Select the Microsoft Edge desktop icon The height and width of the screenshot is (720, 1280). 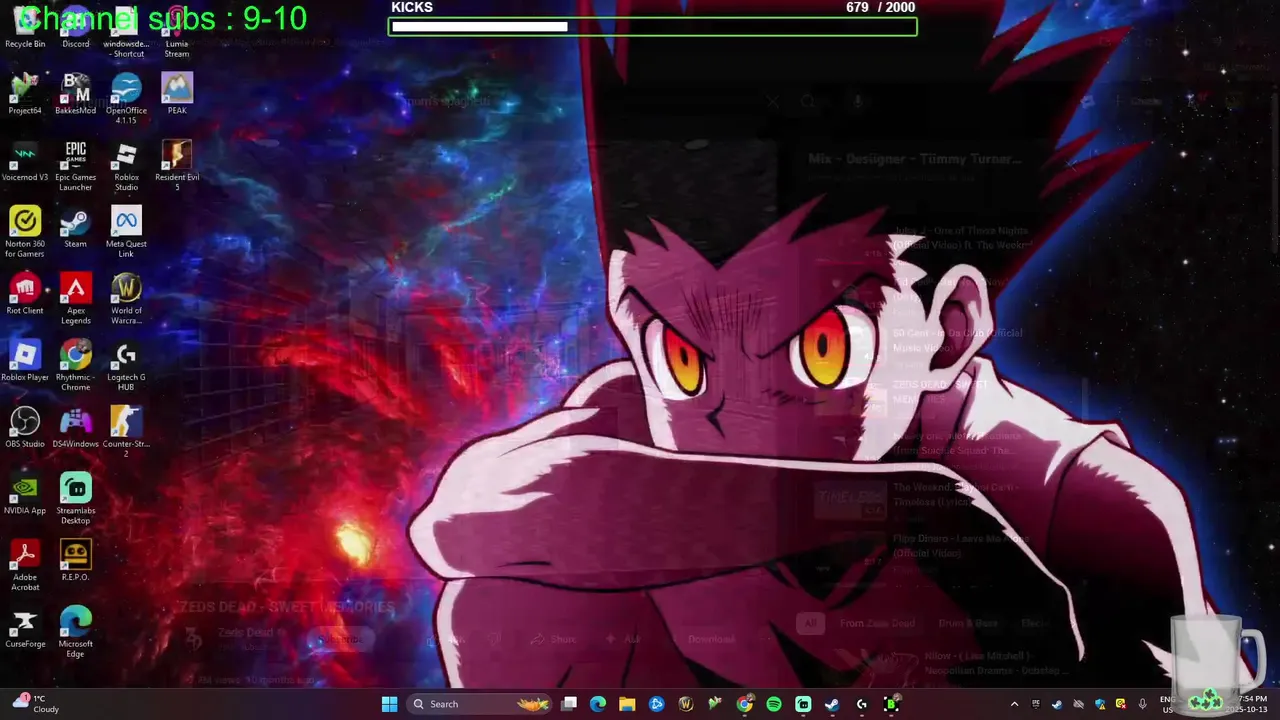(76, 633)
